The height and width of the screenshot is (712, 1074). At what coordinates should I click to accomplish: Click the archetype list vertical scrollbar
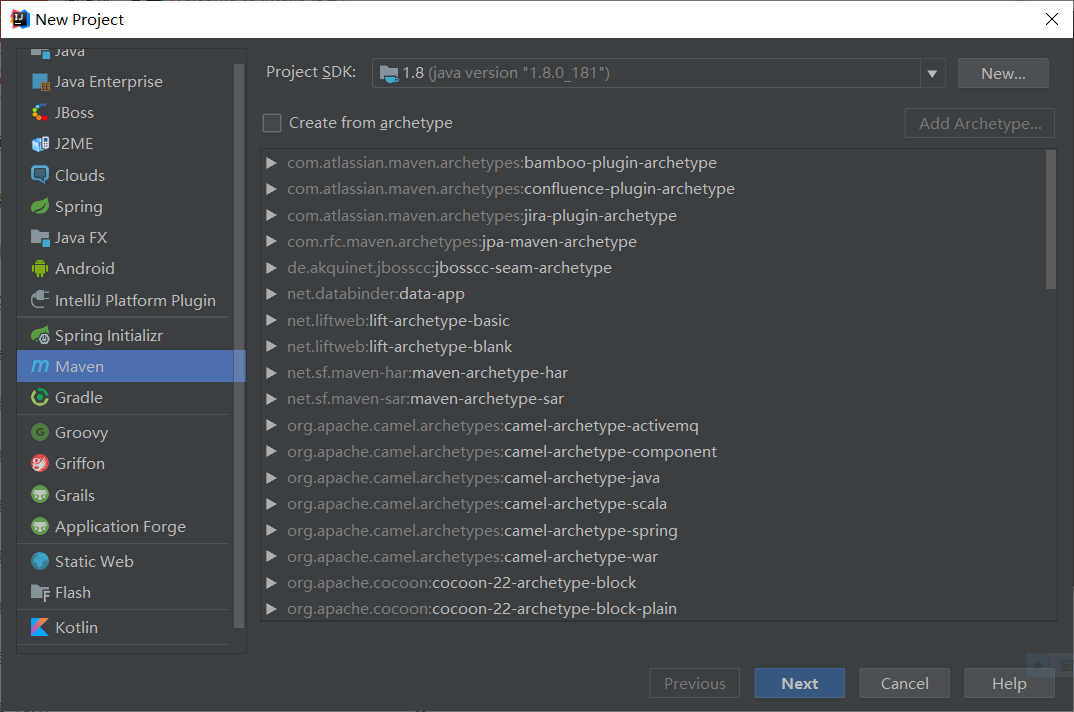pos(1050,220)
